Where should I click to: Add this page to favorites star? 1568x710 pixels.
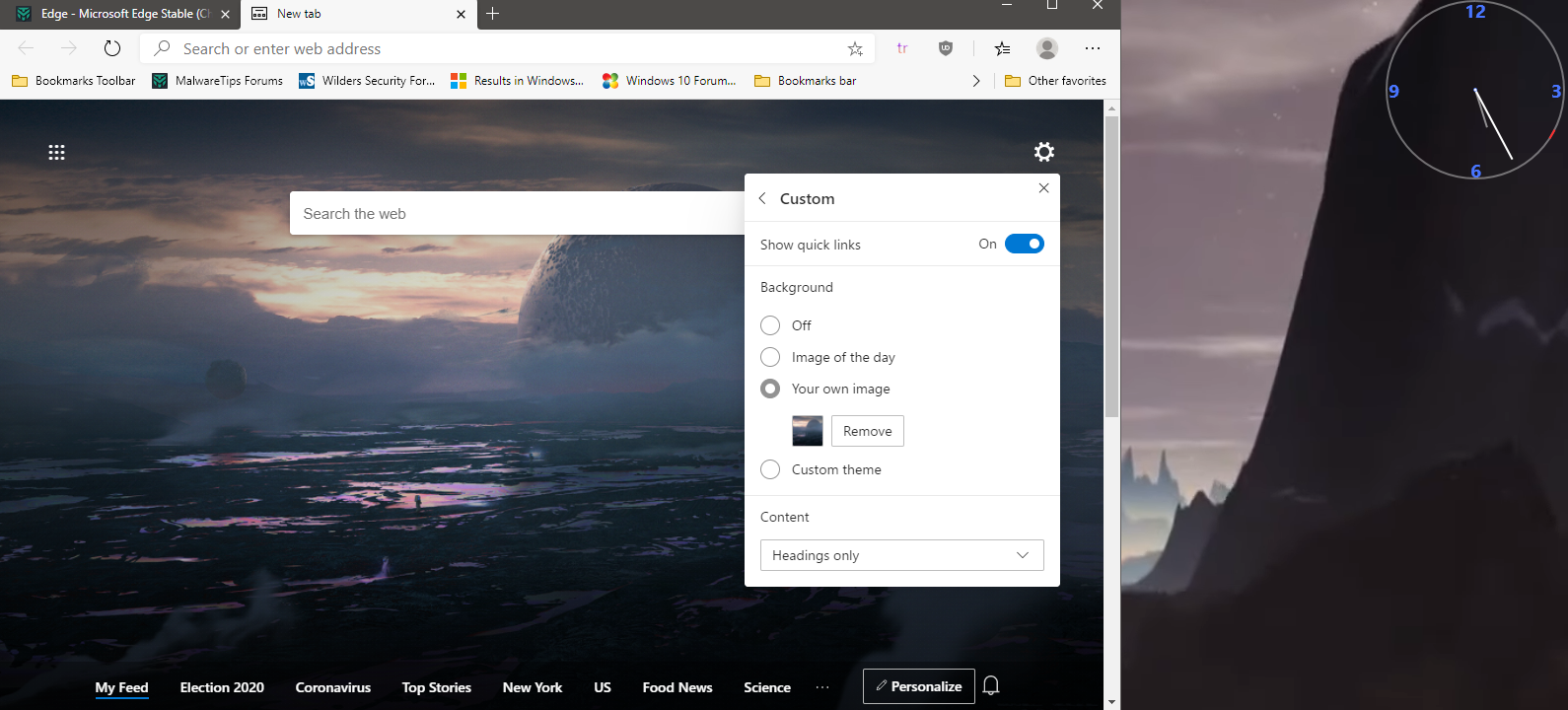coord(855,48)
